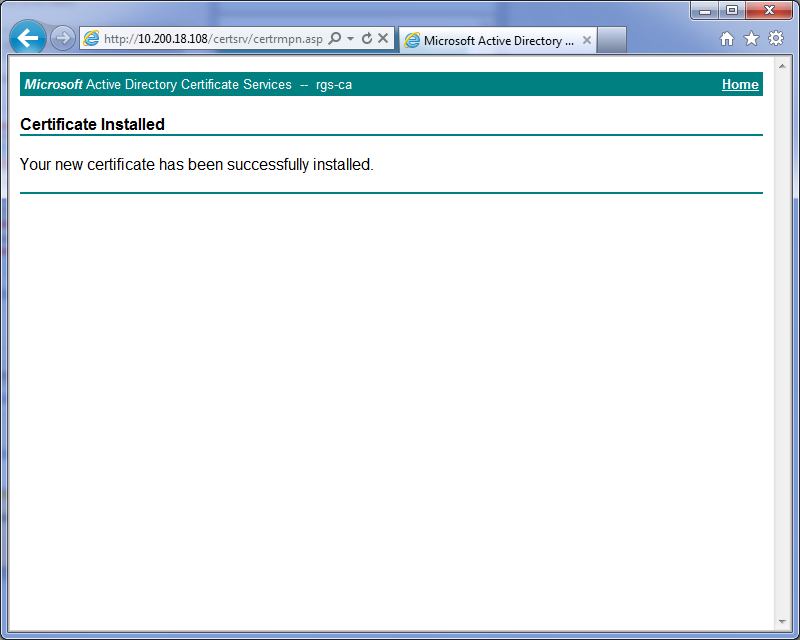Viewport: 800px width, 640px height.
Task: Click the vertical scrollbar up arrow
Action: tap(782, 66)
